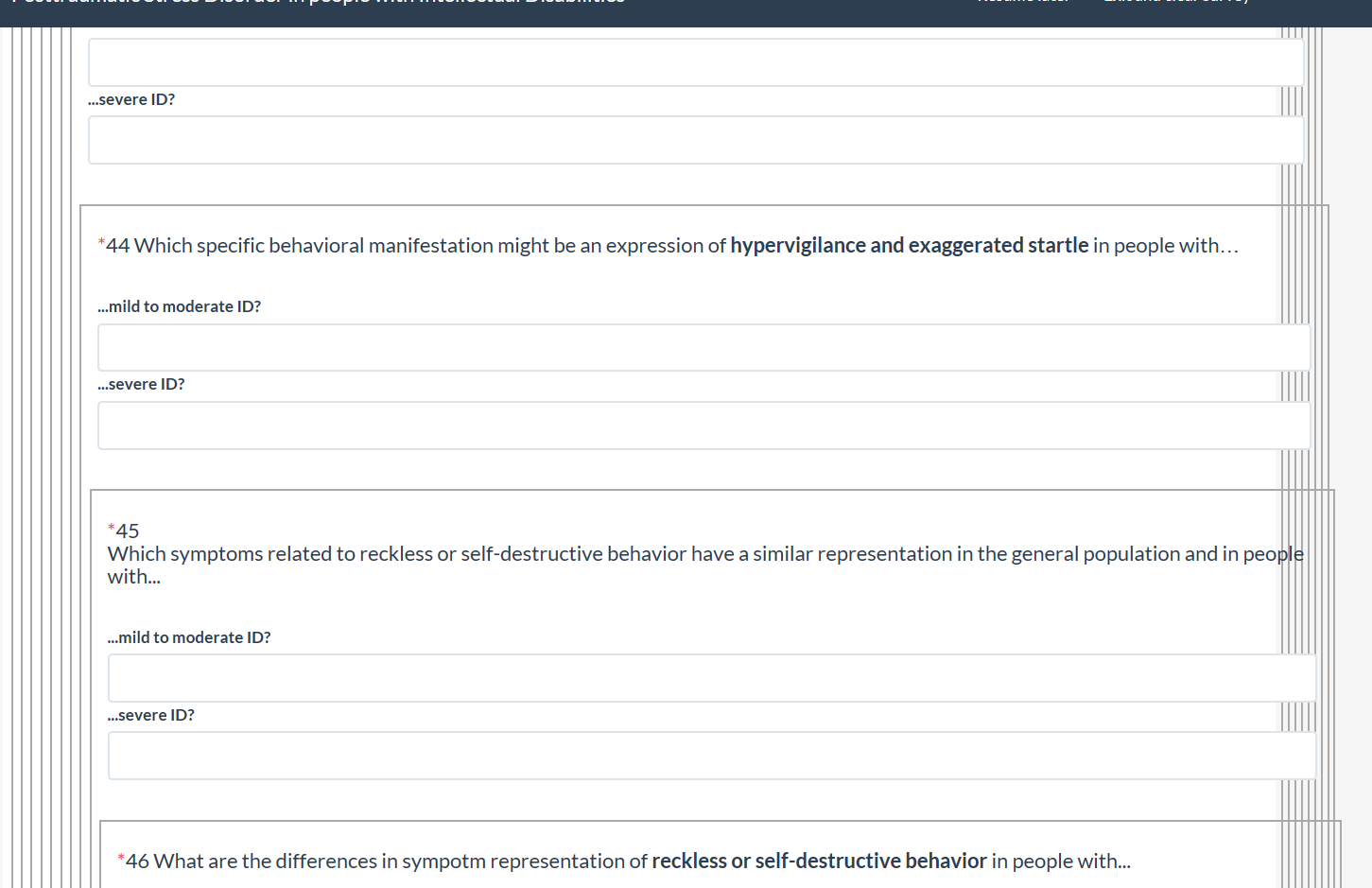Viewport: 1372px width, 888px height.
Task: Focus the severe ID field above question 44
Action: point(696,140)
